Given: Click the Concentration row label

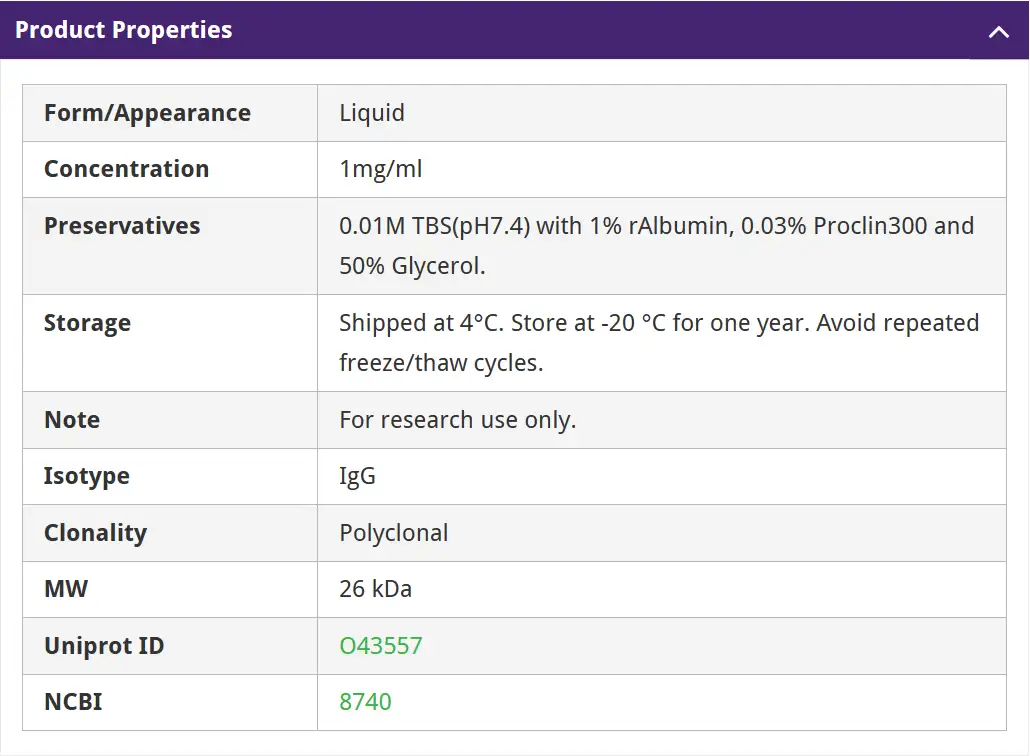Looking at the screenshot, I should pyautogui.click(x=126, y=169).
